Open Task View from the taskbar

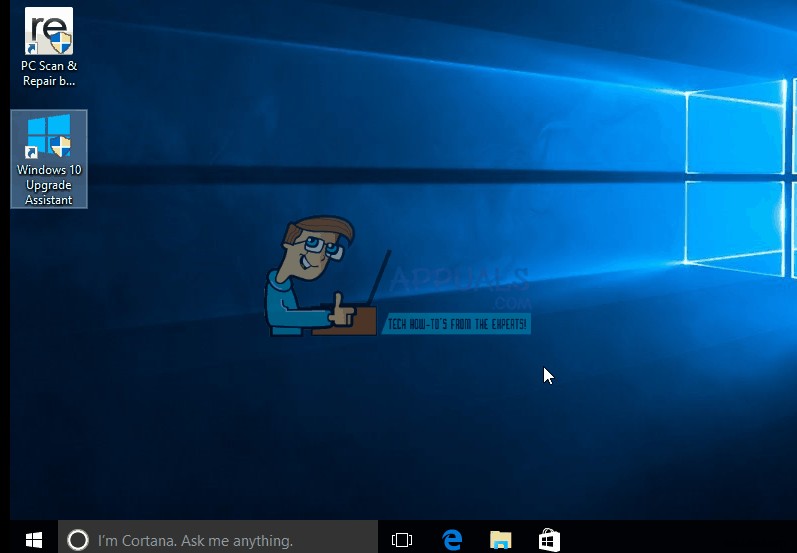coord(402,540)
